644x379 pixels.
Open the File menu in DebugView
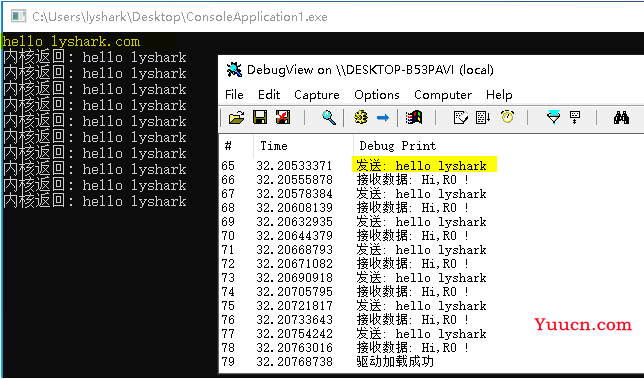click(x=234, y=95)
